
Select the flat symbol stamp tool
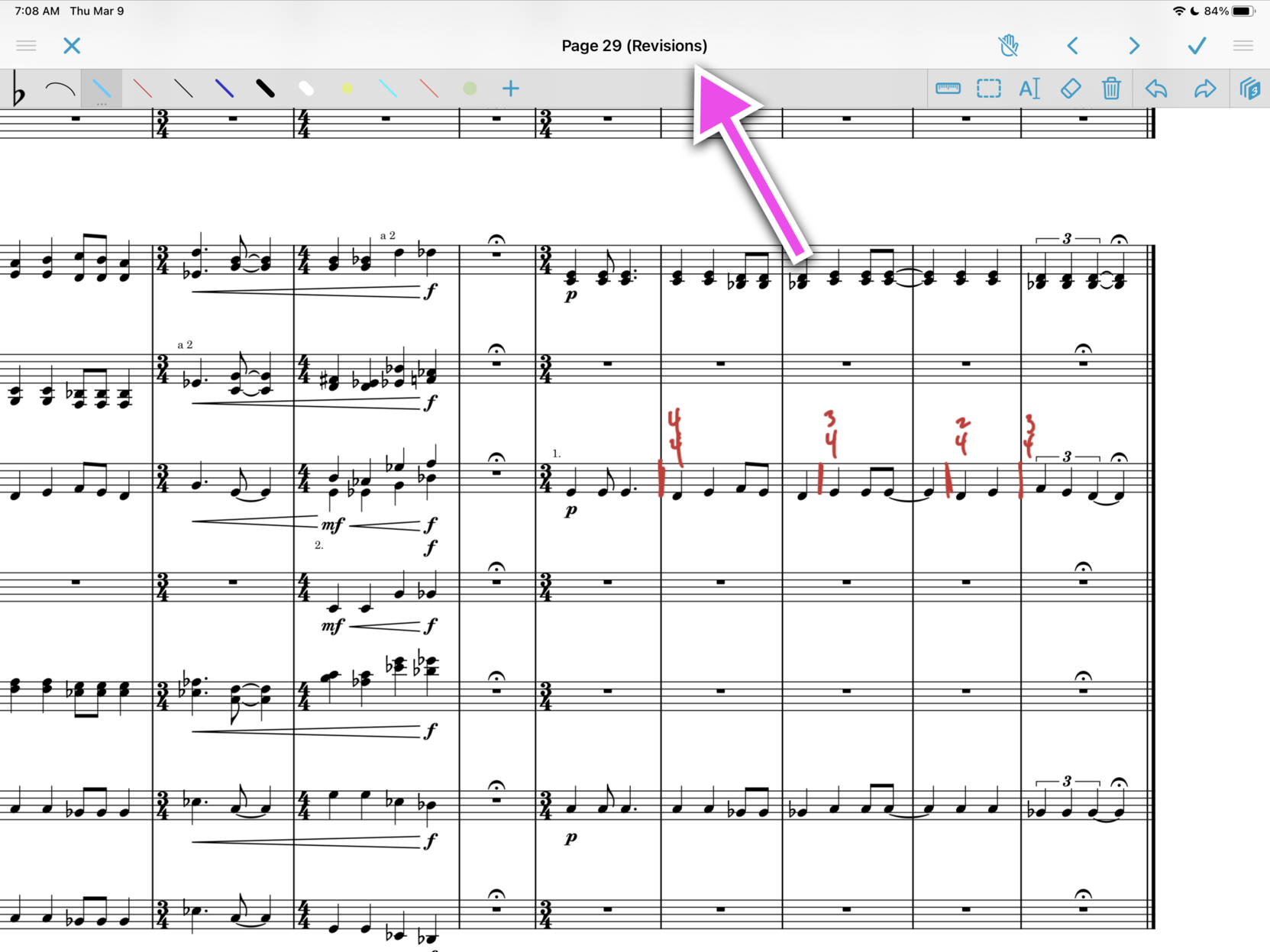click(x=18, y=90)
